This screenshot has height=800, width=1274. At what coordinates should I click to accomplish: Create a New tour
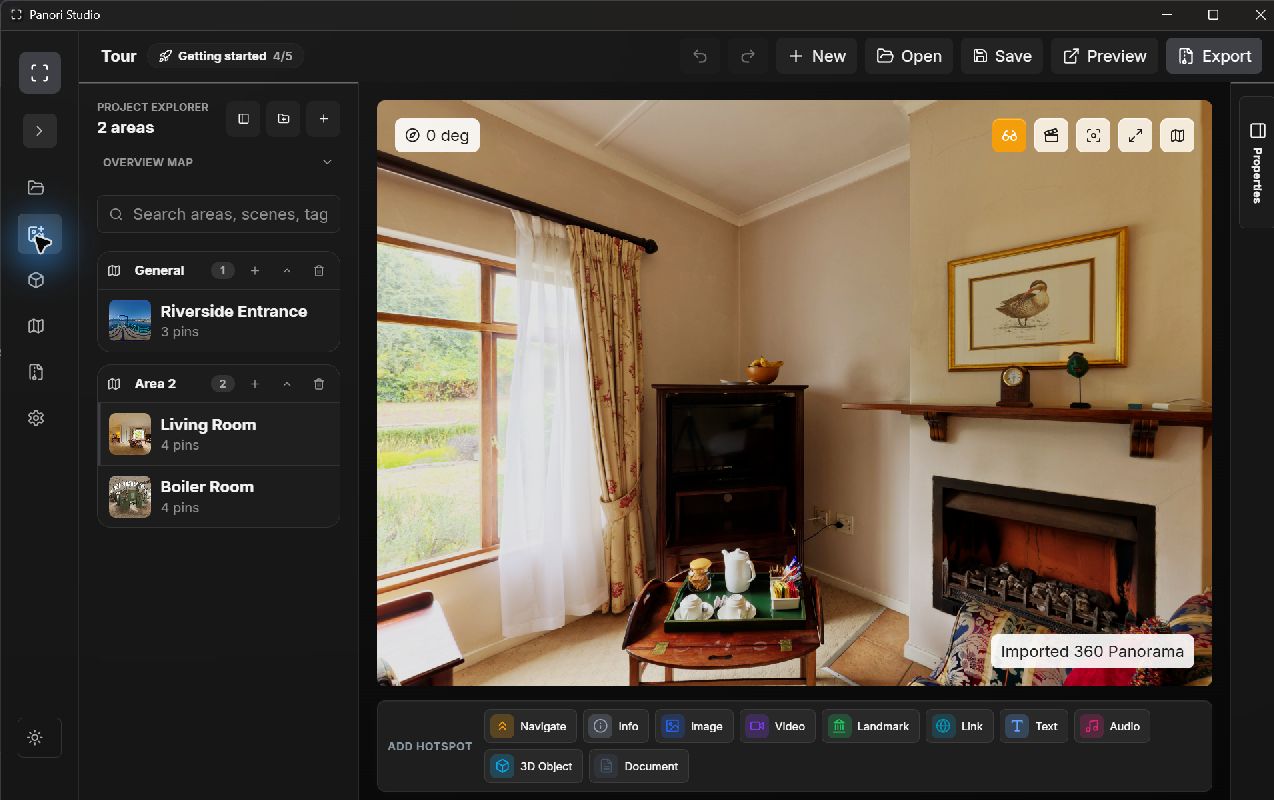817,56
